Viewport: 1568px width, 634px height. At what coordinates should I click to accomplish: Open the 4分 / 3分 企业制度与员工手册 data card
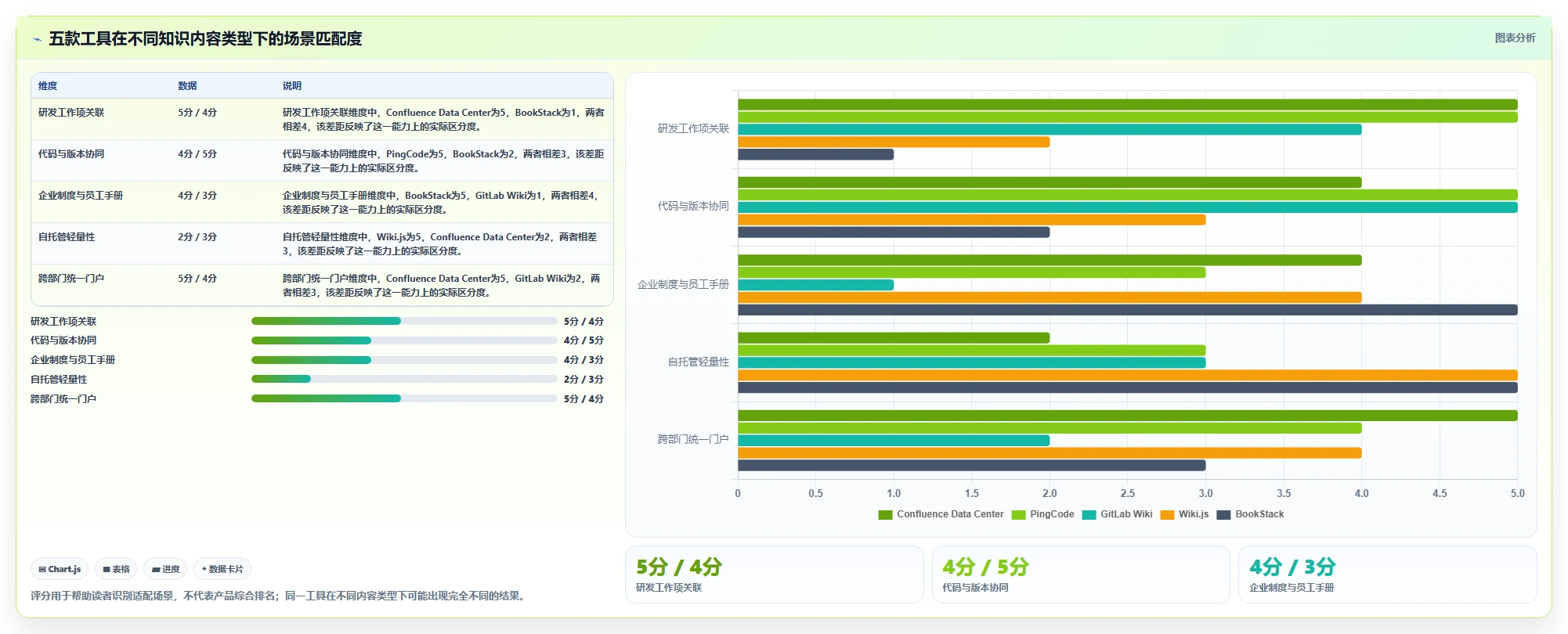(x=1387, y=575)
